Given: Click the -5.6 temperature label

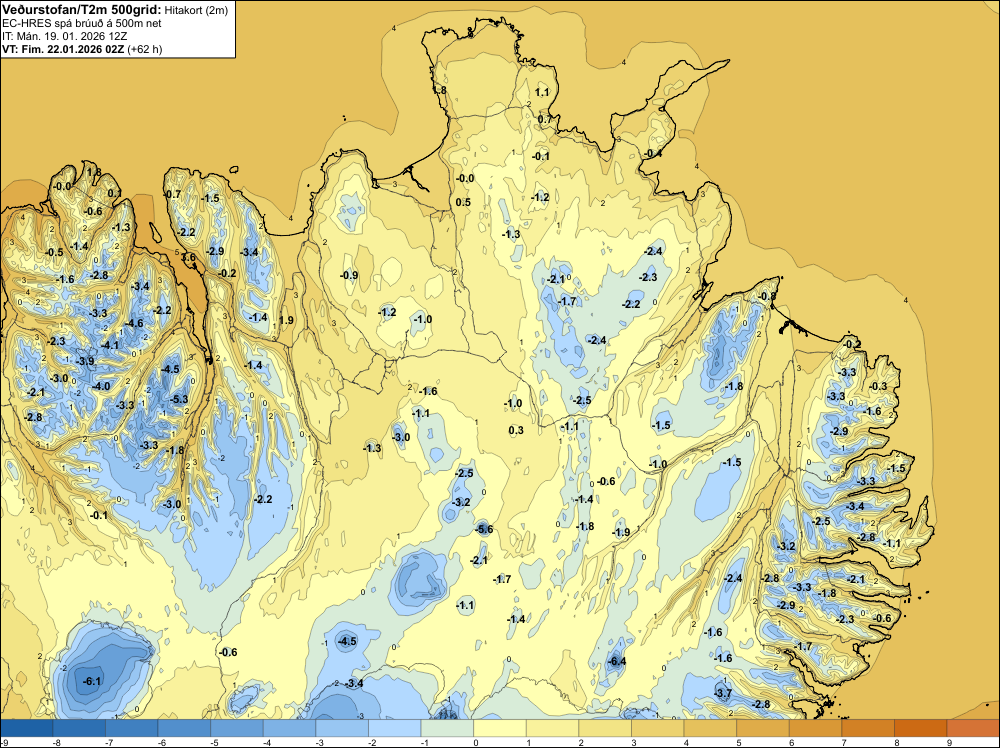Looking at the screenshot, I should pos(484,529).
